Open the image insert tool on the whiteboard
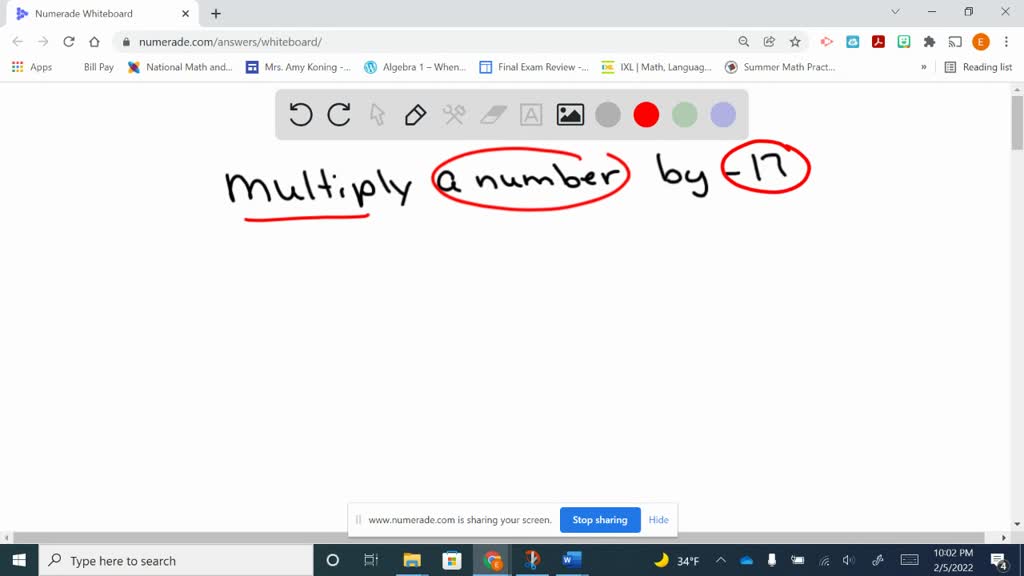Viewport: 1024px width, 576px height. (x=568, y=114)
